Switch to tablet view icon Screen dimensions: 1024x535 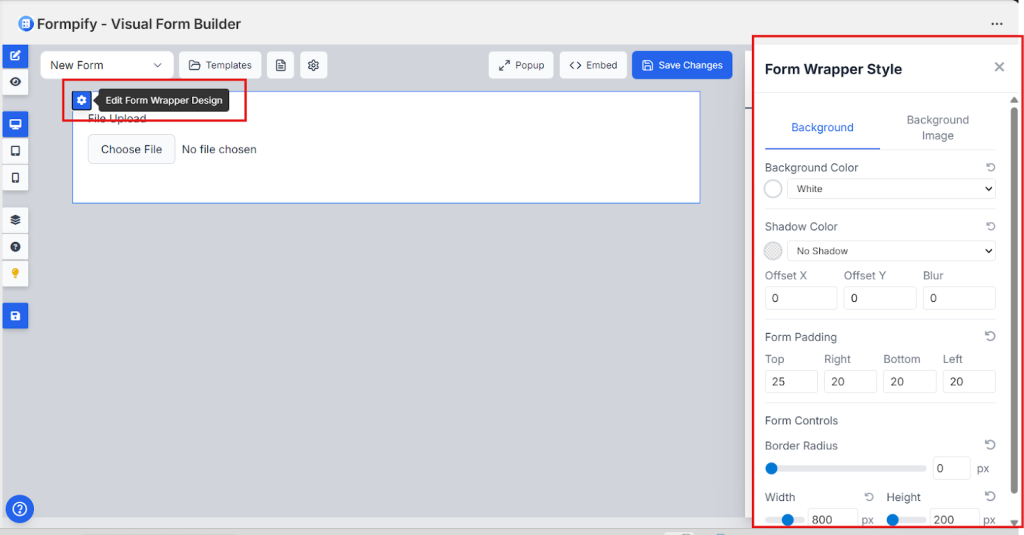pos(15,151)
